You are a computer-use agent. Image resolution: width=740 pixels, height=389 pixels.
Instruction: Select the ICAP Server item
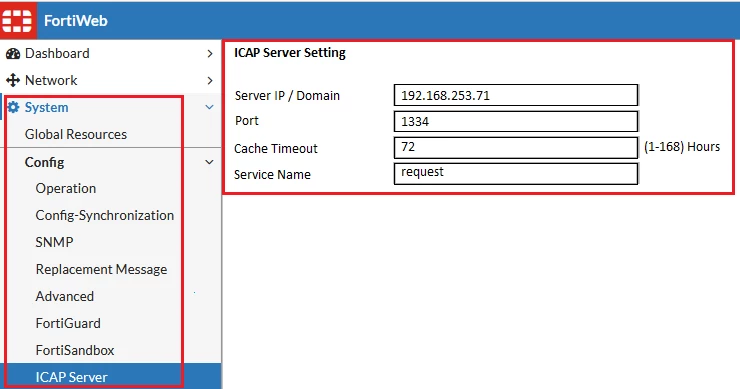coord(110,376)
